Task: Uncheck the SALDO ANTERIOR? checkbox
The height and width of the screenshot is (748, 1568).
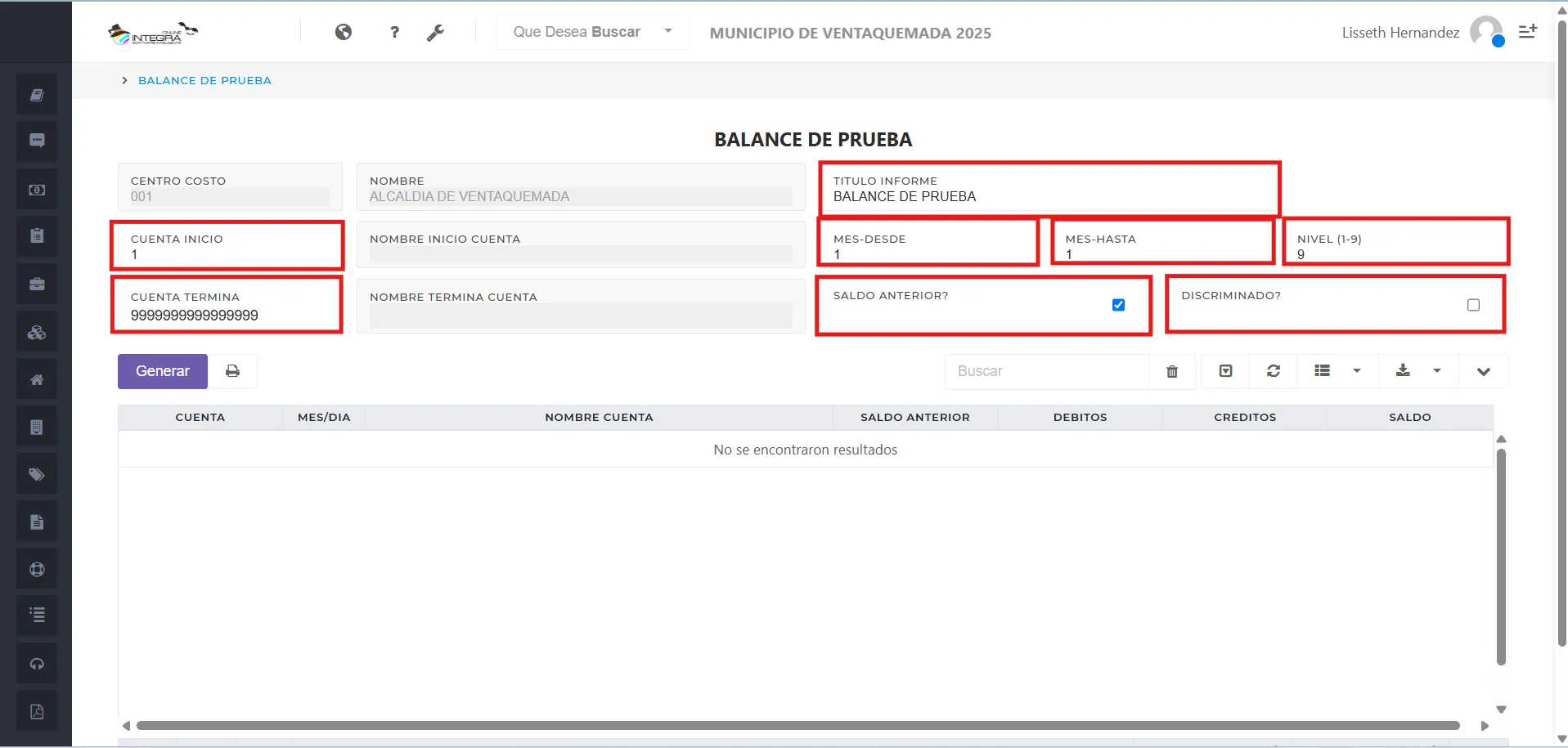Action: [x=1118, y=304]
